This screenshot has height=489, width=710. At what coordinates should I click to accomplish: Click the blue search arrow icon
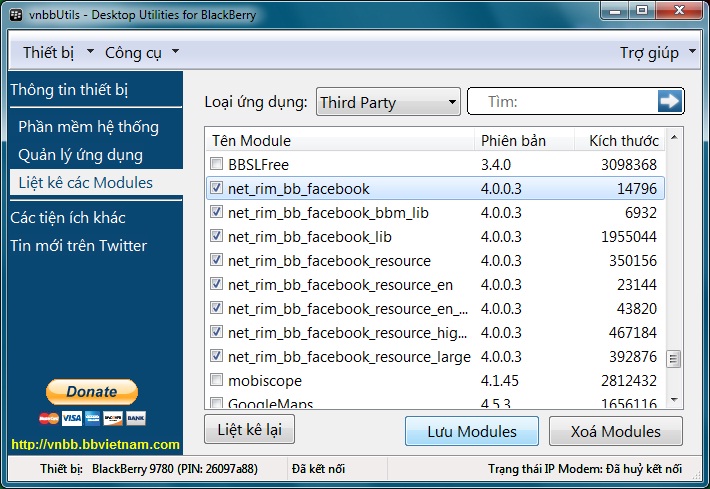[670, 101]
